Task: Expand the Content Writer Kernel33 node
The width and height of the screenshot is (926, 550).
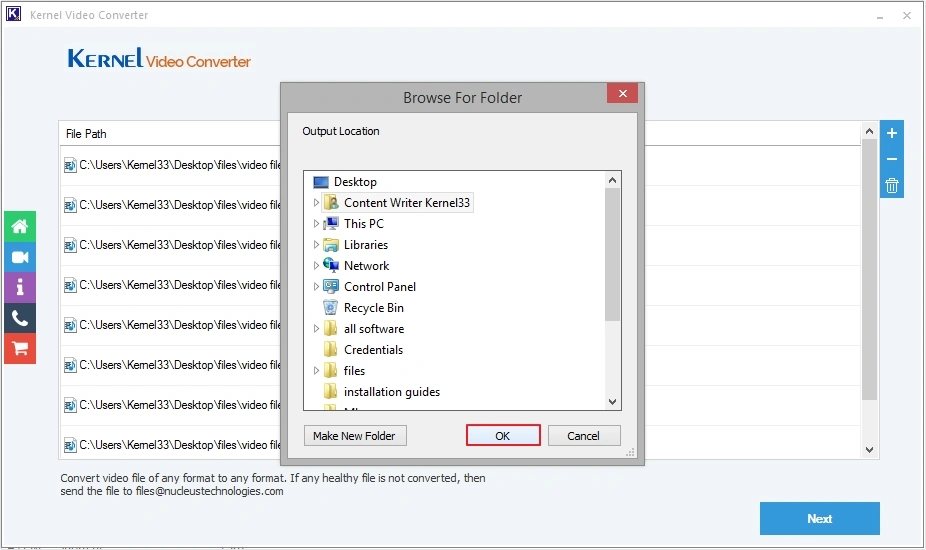Action: pos(316,203)
